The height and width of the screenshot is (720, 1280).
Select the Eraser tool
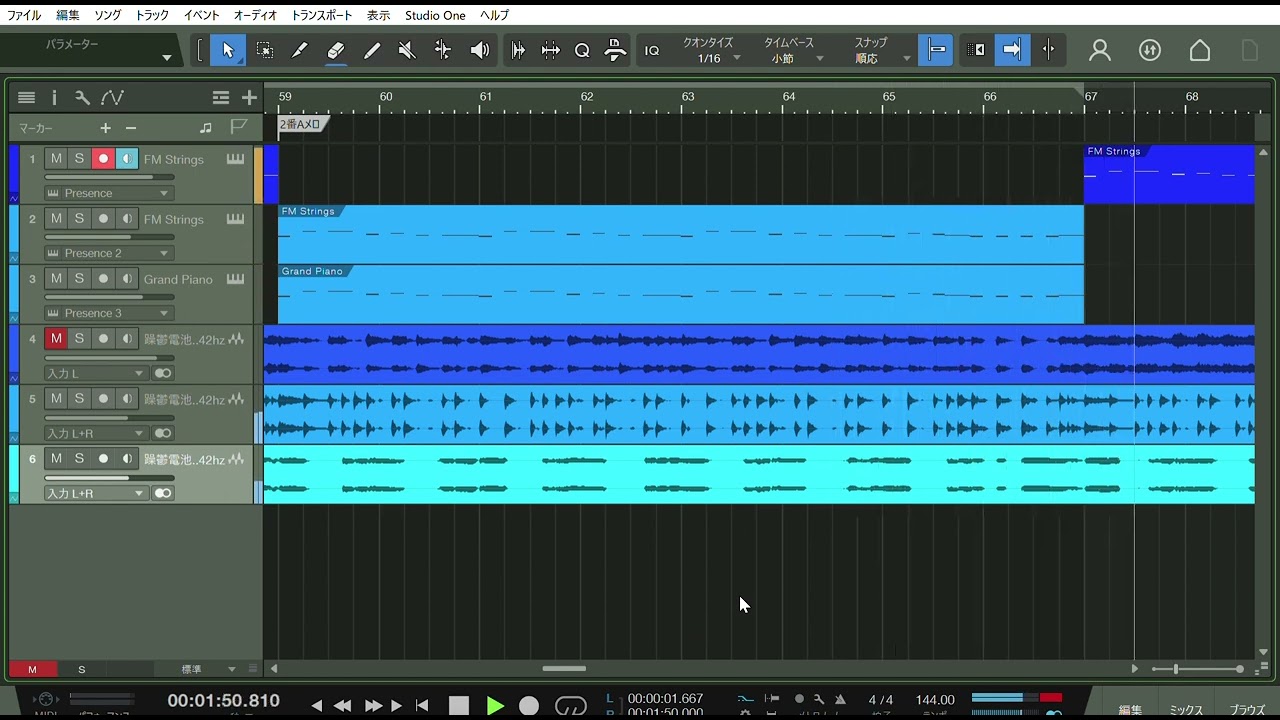[x=336, y=50]
